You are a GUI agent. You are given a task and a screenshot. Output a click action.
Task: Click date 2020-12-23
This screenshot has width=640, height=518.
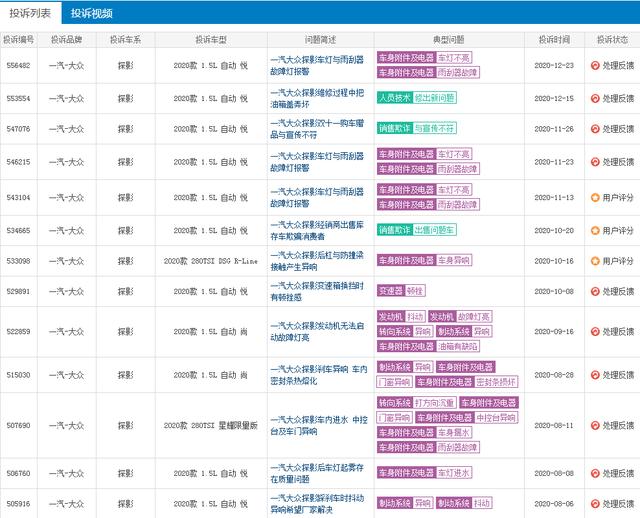554,65
